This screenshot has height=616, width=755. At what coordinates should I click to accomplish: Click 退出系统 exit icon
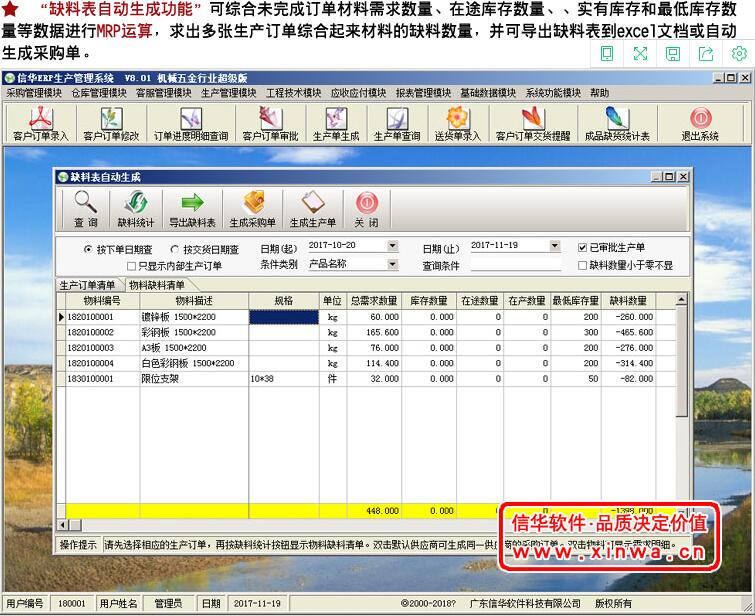700,124
